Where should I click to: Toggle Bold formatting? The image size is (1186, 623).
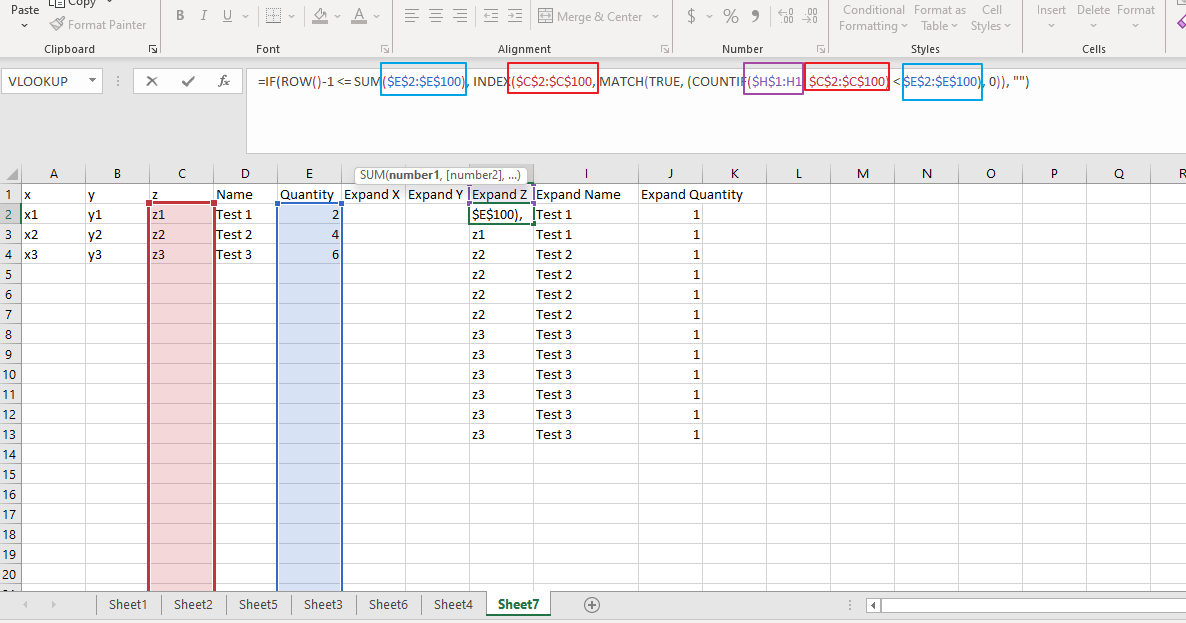click(180, 16)
